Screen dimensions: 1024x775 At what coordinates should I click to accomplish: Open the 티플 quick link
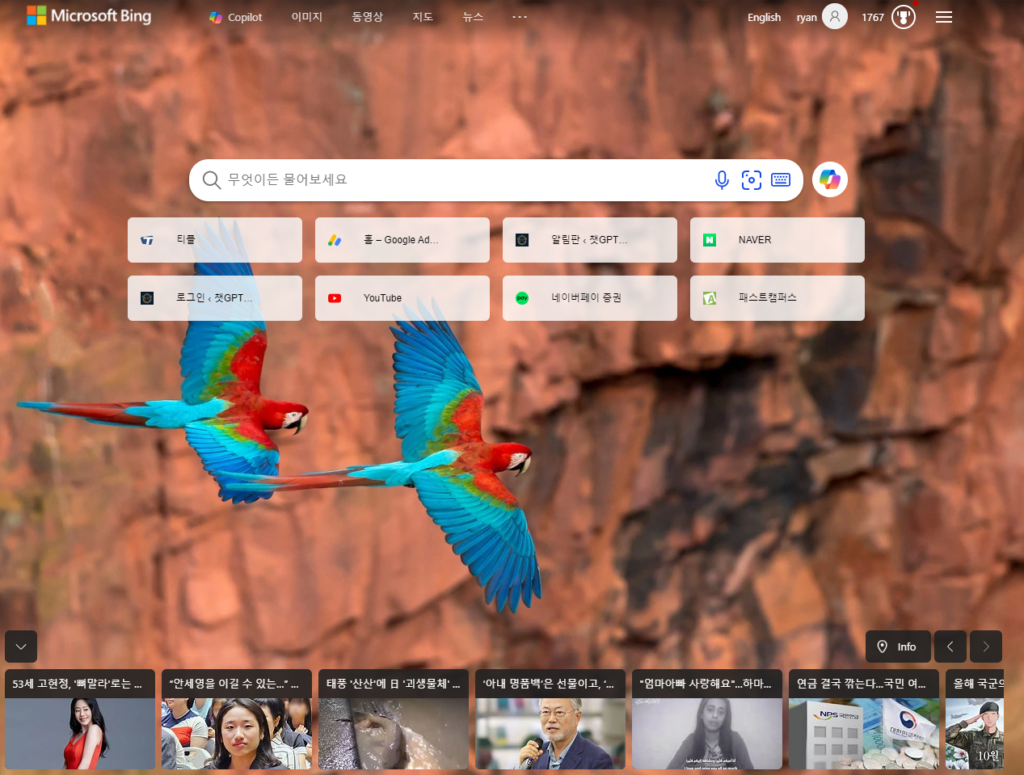pos(215,240)
